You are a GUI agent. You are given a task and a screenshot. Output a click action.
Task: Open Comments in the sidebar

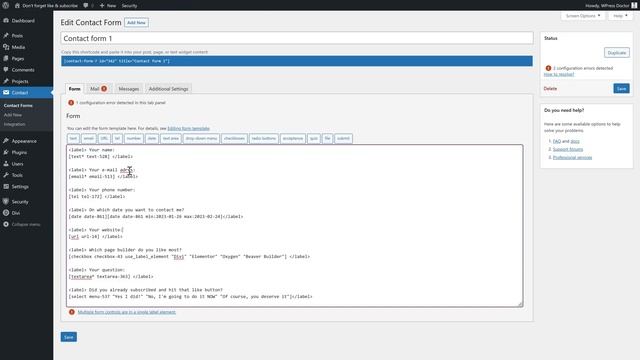(x=23, y=70)
